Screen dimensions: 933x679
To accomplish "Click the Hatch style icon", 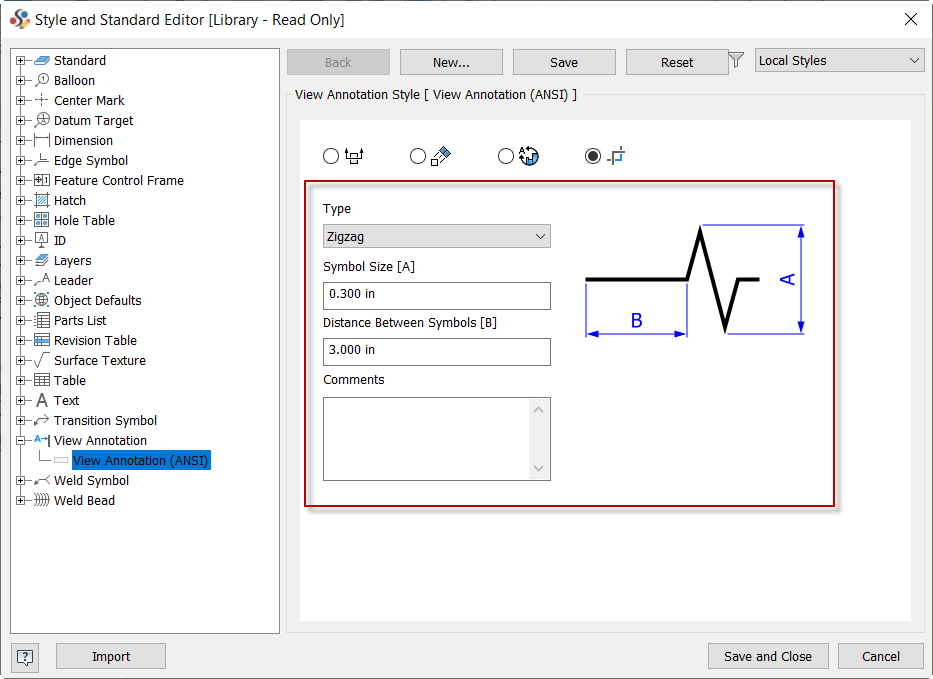I will [42, 200].
